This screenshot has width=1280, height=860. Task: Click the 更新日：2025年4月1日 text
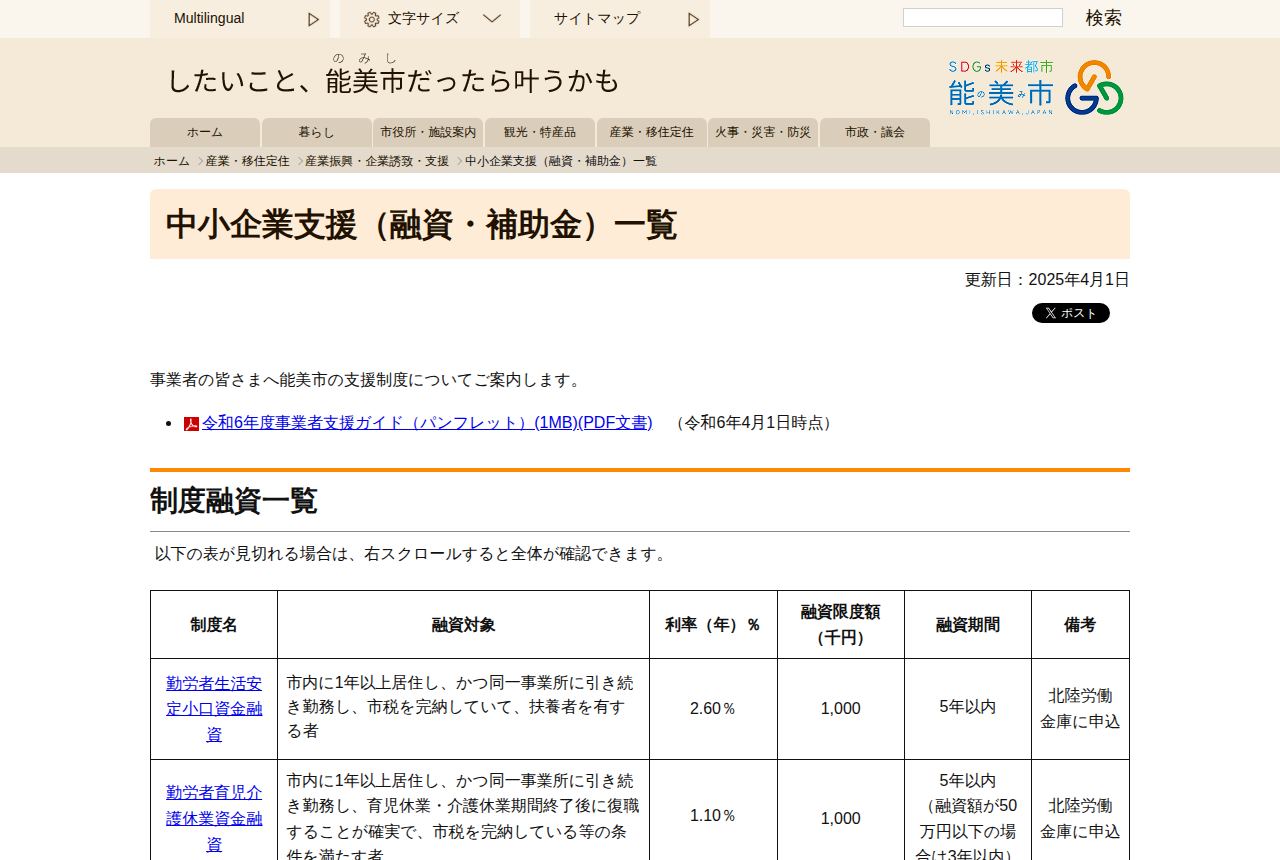click(x=1047, y=280)
